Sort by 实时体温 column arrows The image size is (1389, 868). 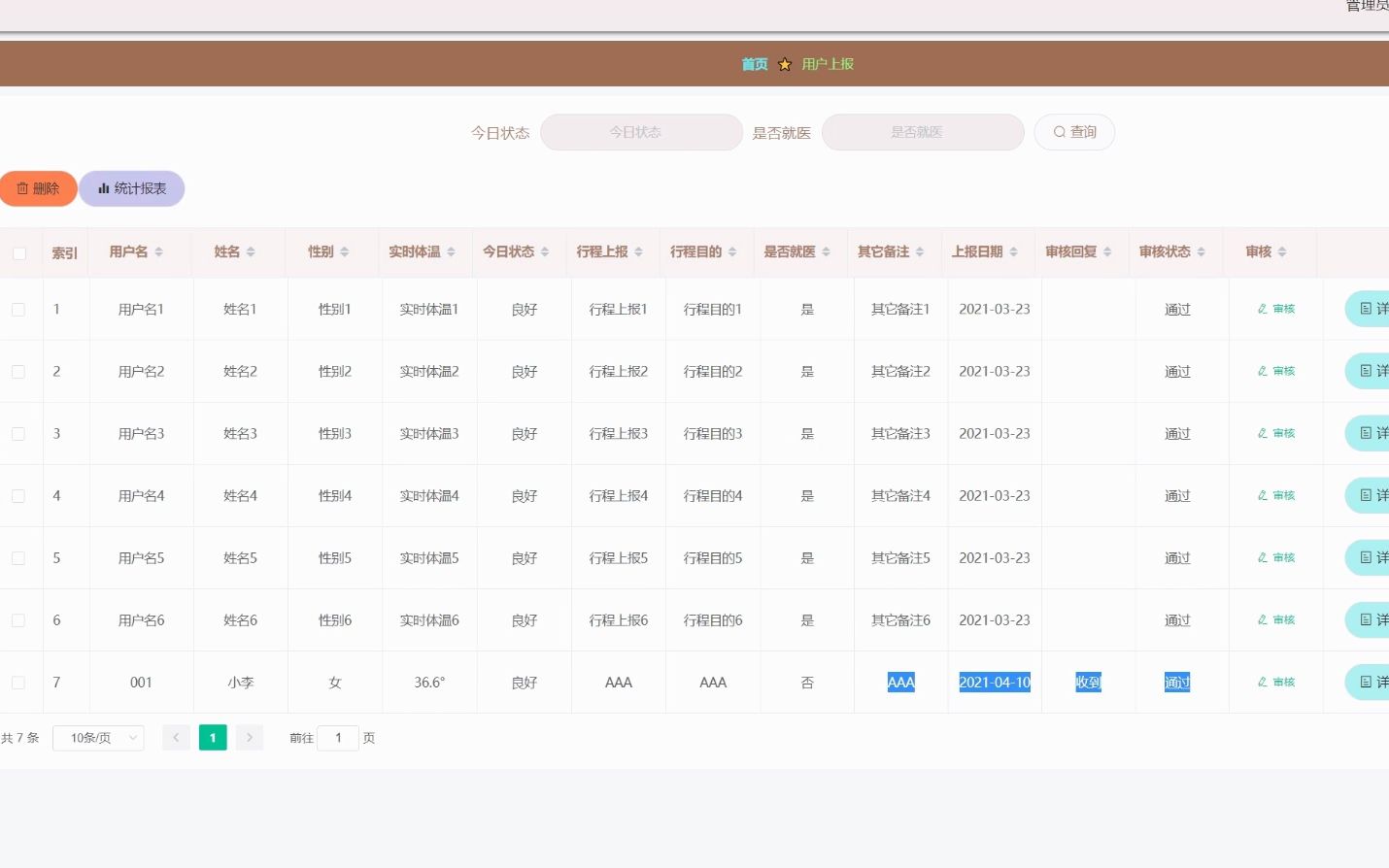pyautogui.click(x=451, y=252)
